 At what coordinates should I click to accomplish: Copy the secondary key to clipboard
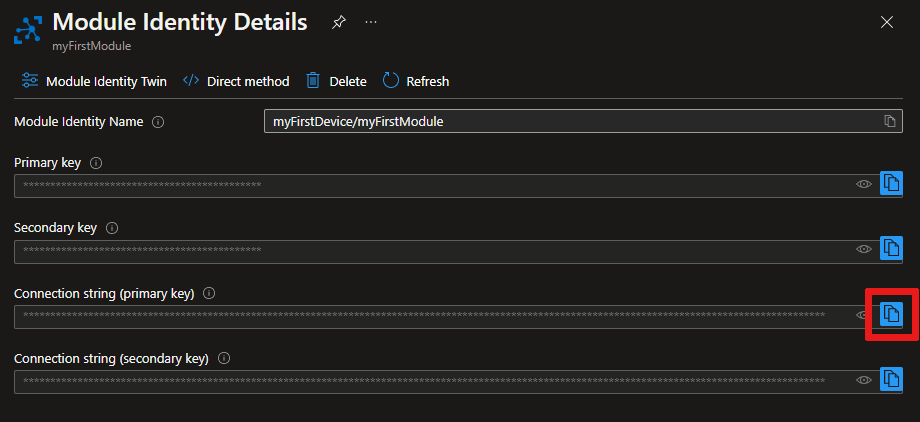pyautogui.click(x=891, y=249)
